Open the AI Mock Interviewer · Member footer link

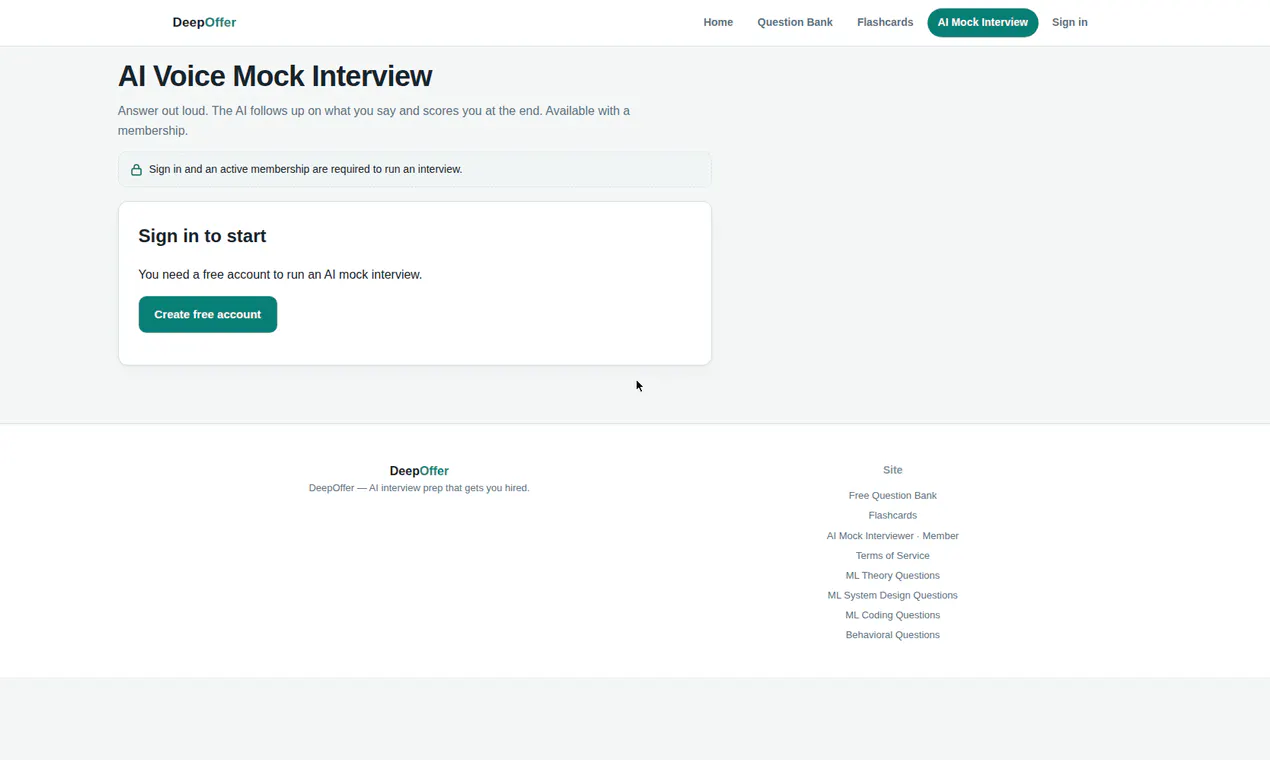pos(893,536)
